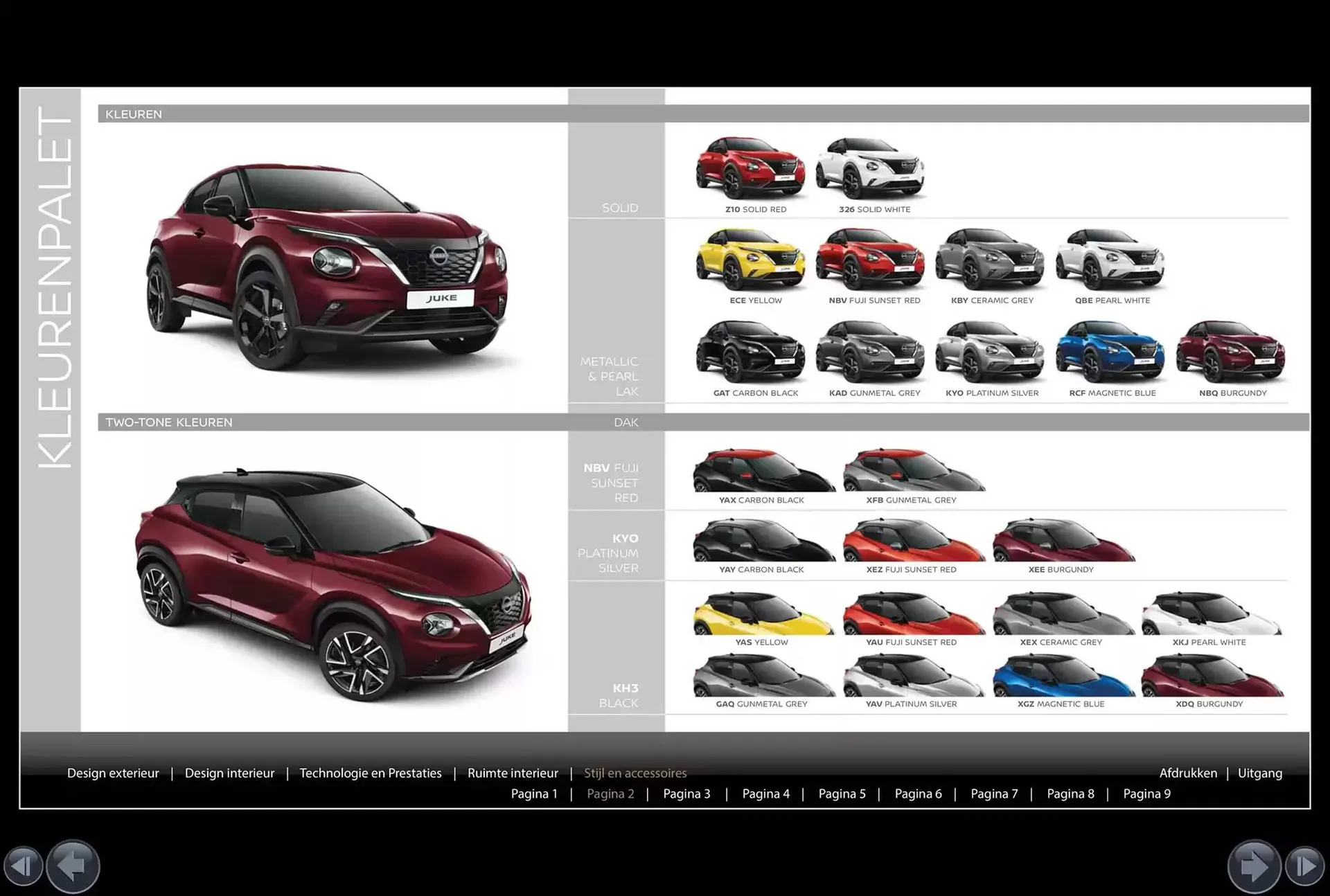
Task: Go to Pagina 9
Action: (x=1146, y=794)
